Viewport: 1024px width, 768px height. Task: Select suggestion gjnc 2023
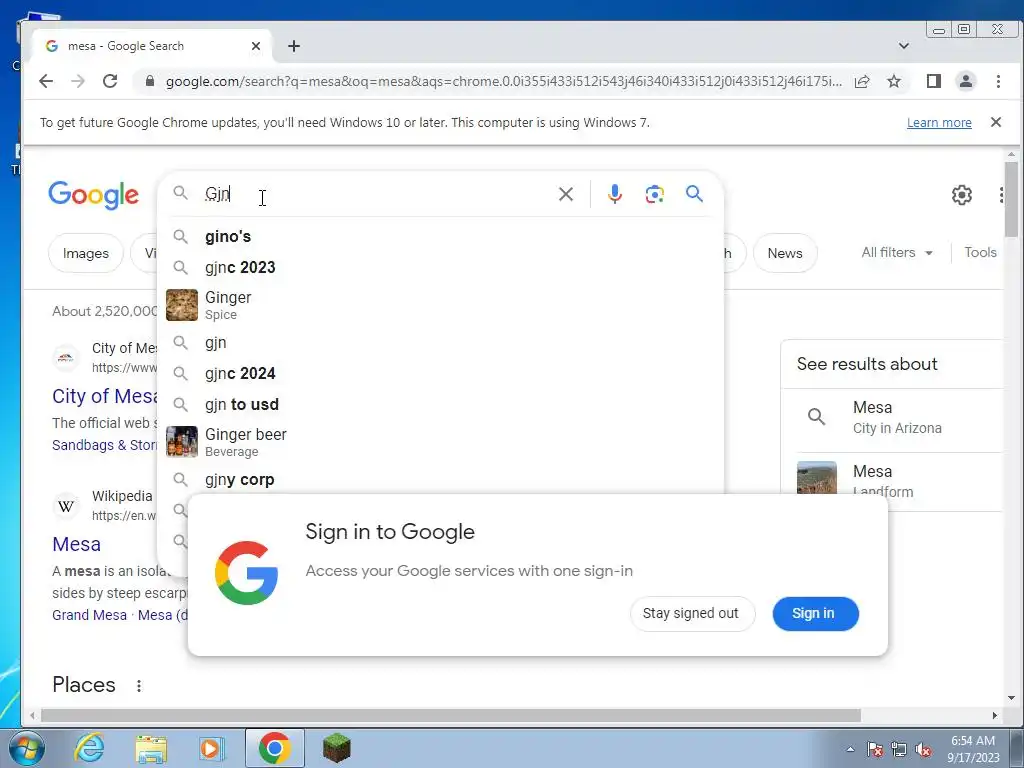tap(441, 267)
